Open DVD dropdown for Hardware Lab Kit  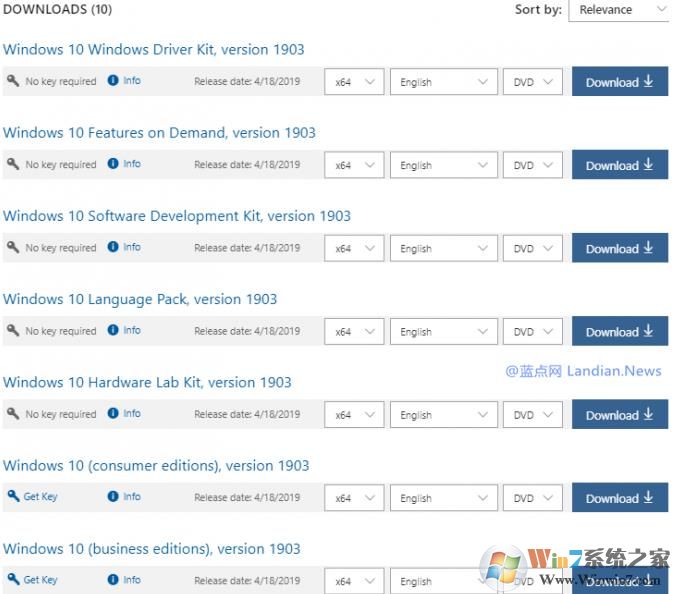(533, 415)
